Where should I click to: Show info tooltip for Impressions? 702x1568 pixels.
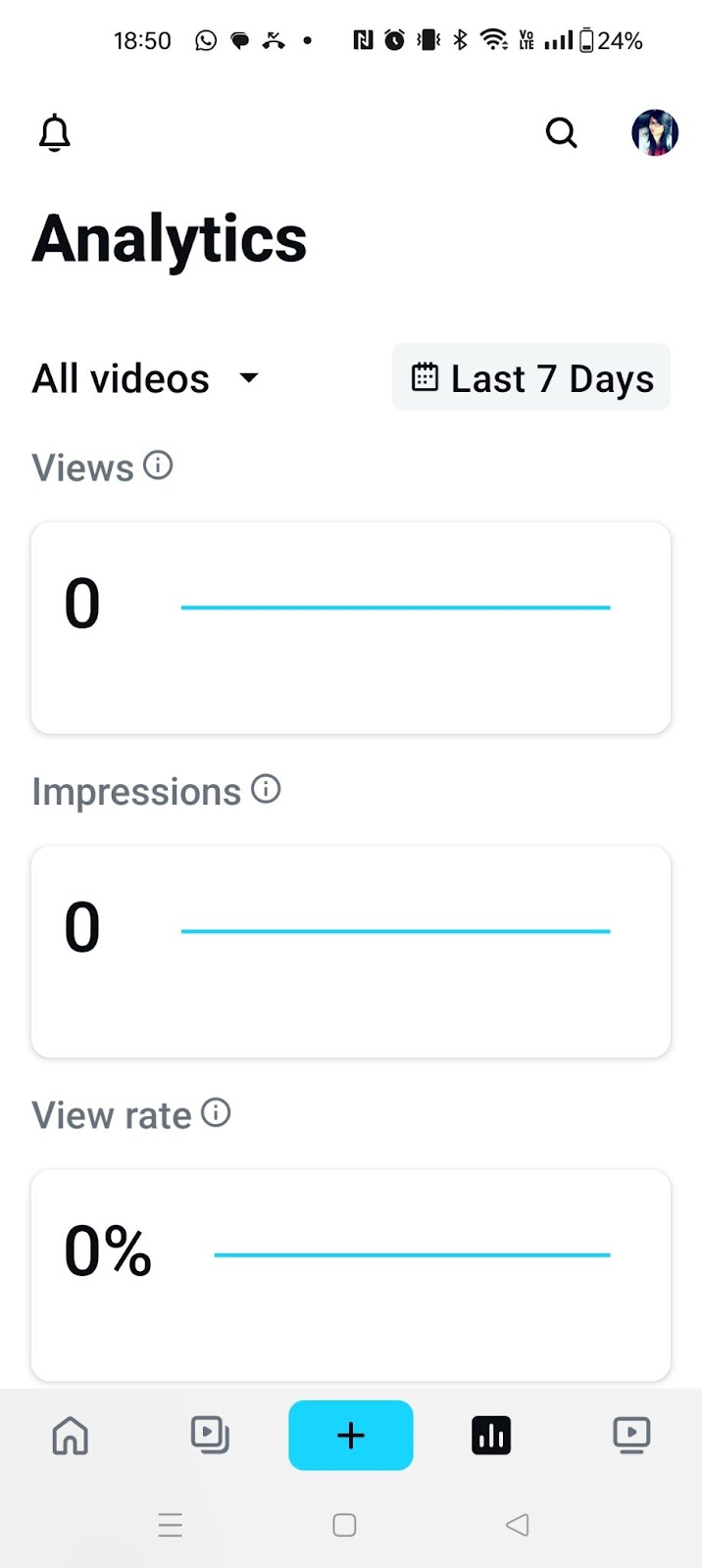click(266, 789)
